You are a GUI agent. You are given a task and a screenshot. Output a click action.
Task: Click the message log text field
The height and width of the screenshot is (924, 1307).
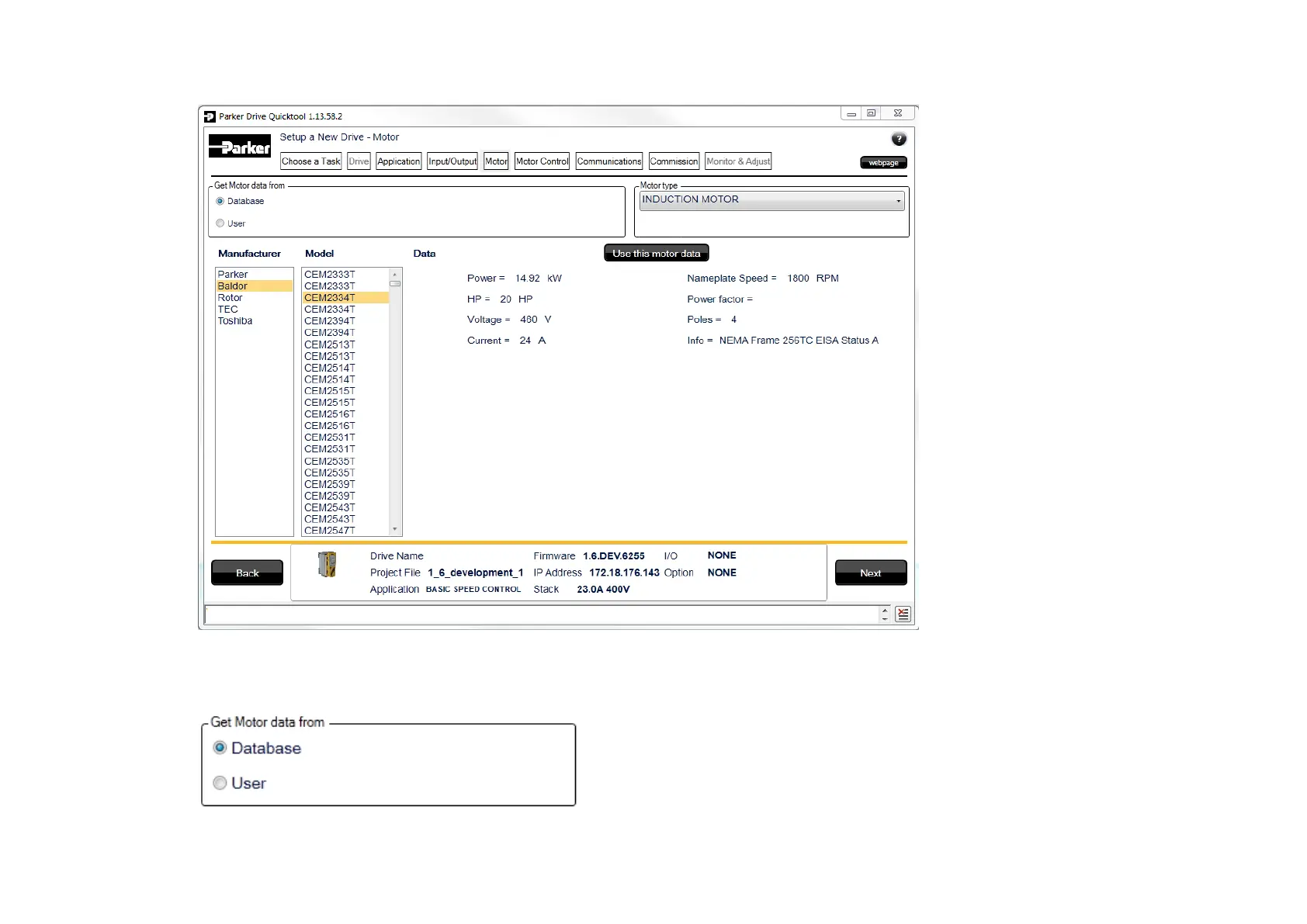(541, 614)
